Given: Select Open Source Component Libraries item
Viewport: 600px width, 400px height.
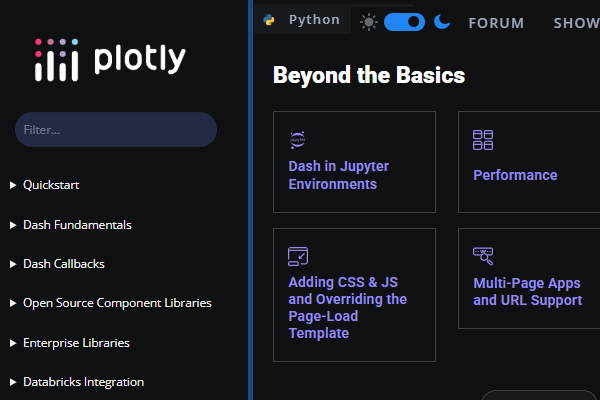Looking at the screenshot, I should point(117,303).
